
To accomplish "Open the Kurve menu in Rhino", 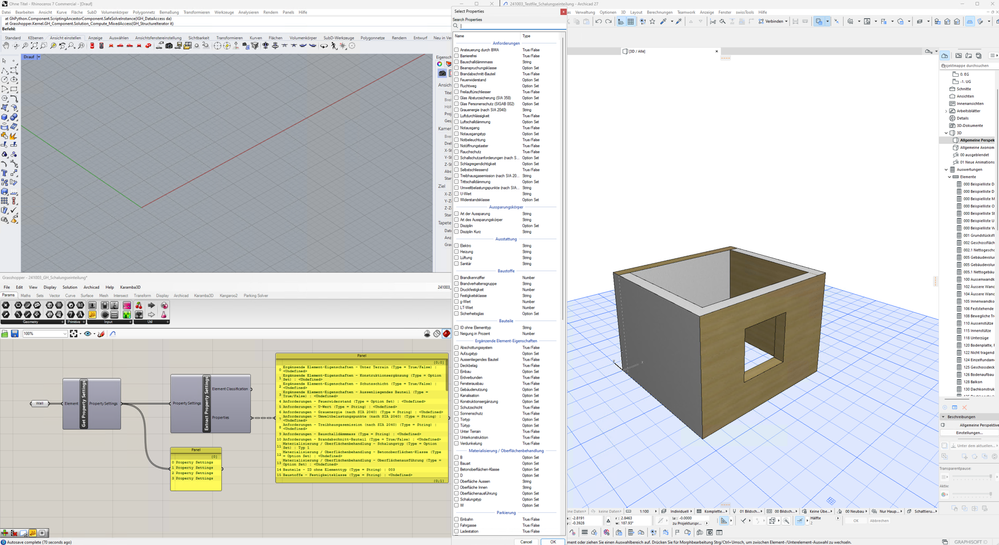I will pos(62,12).
